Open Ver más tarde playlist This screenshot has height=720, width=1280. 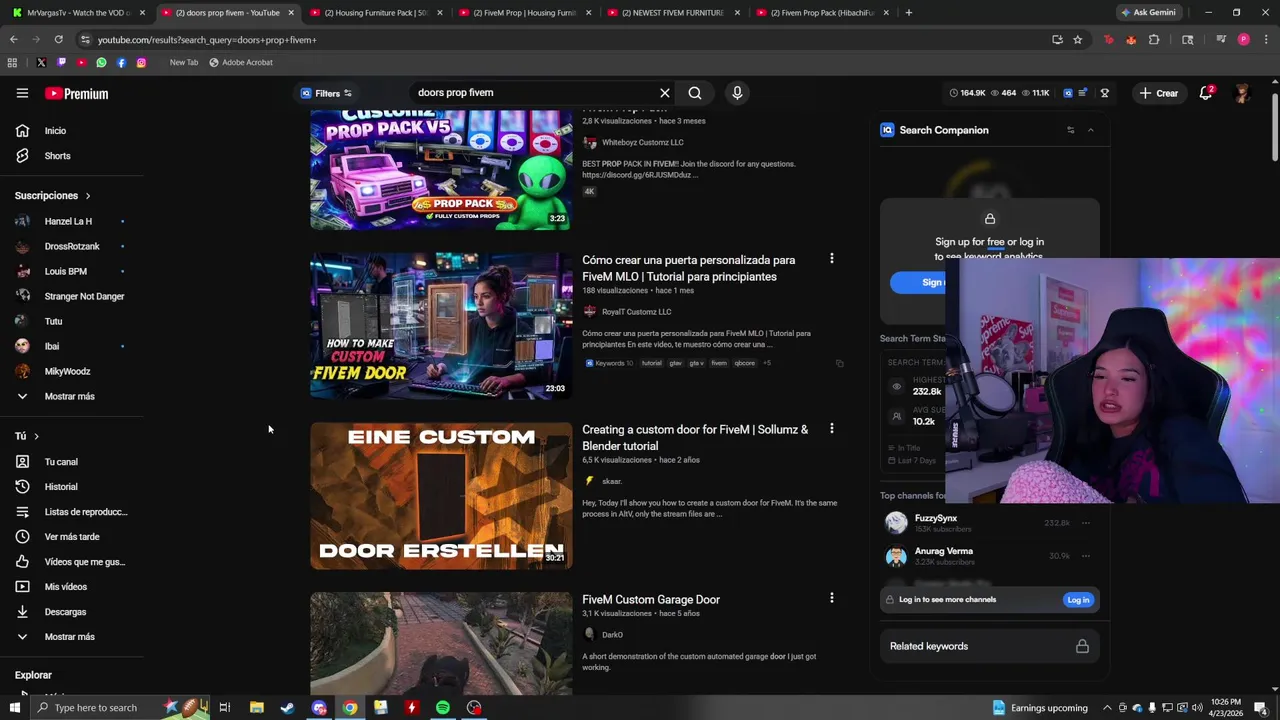tap(72, 537)
